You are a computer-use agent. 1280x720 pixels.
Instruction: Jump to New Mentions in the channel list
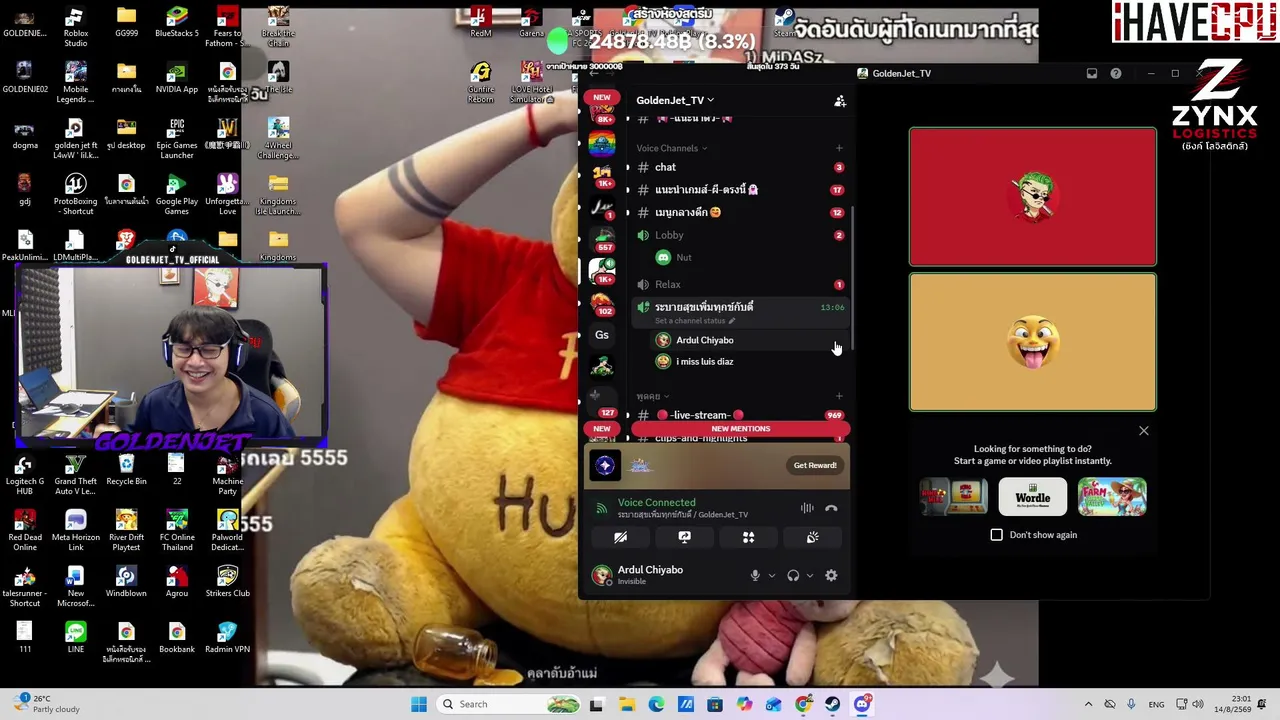741,428
